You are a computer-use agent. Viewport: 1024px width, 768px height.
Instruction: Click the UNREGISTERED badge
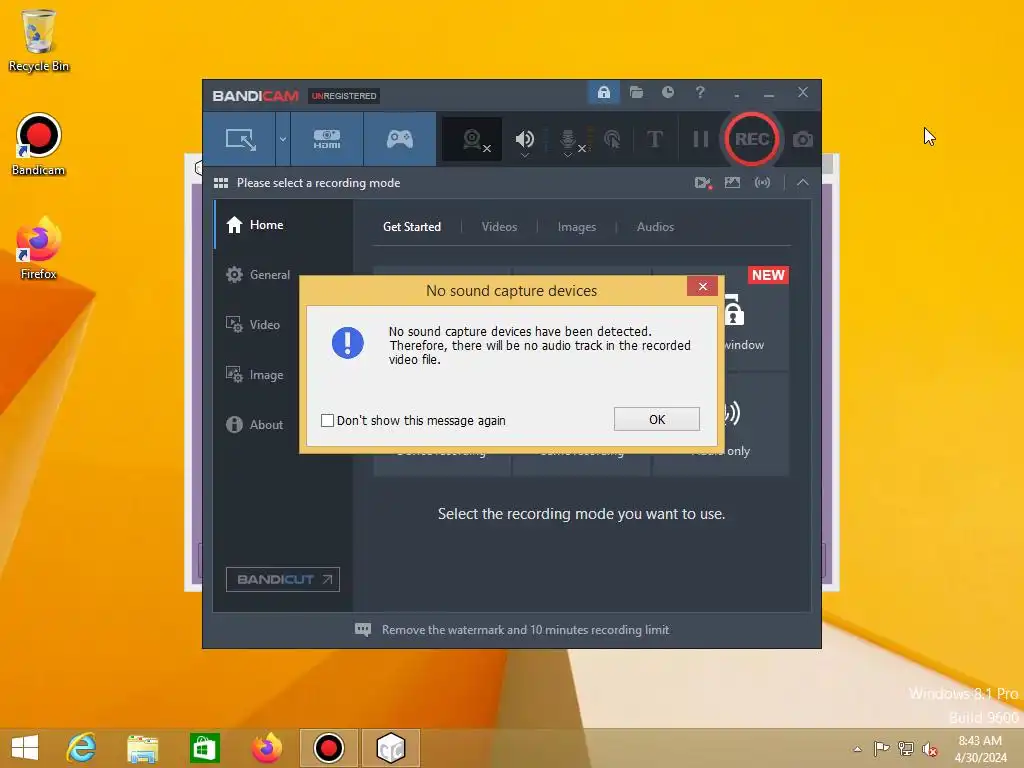(344, 96)
